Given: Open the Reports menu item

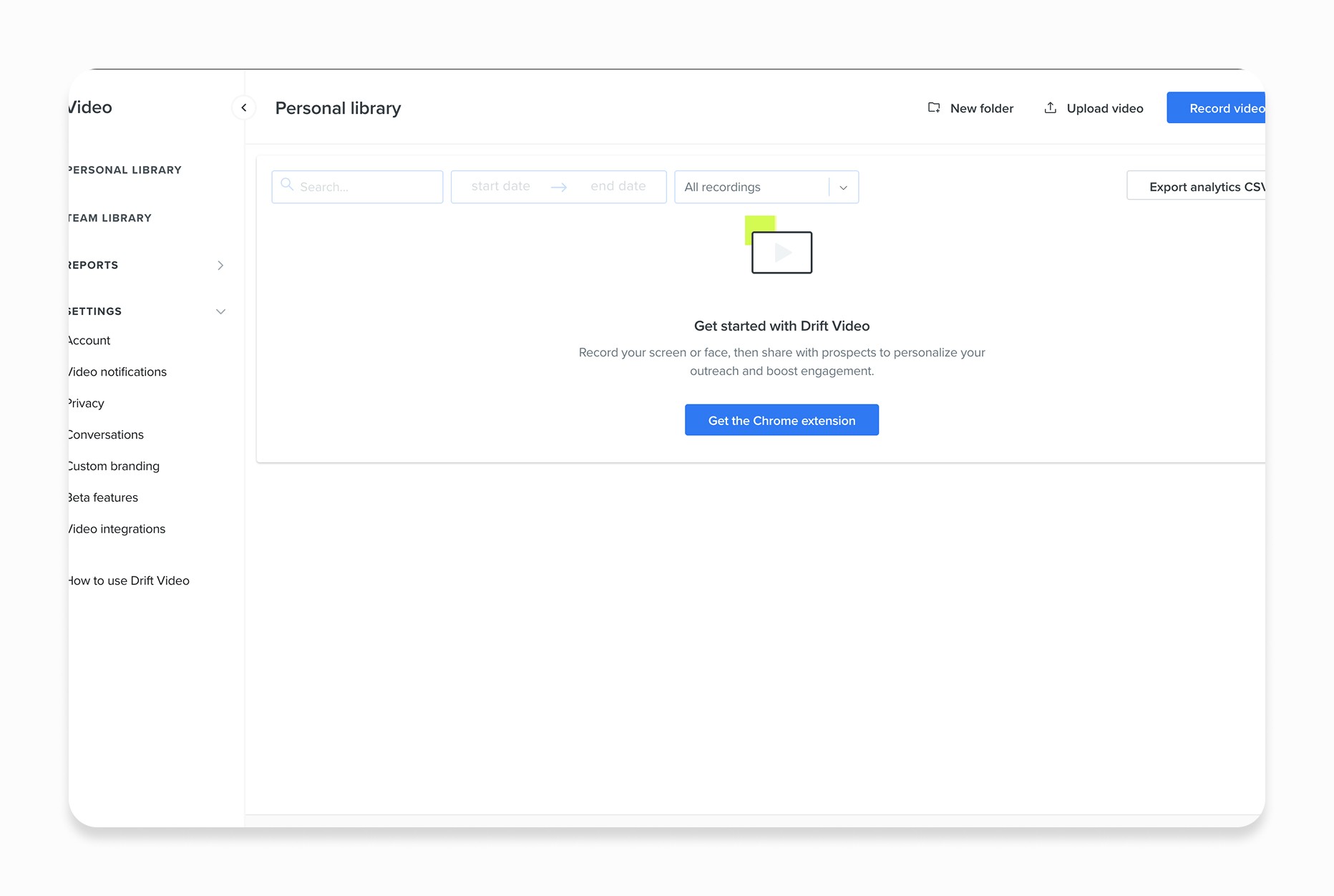Looking at the screenshot, I should (x=93, y=265).
